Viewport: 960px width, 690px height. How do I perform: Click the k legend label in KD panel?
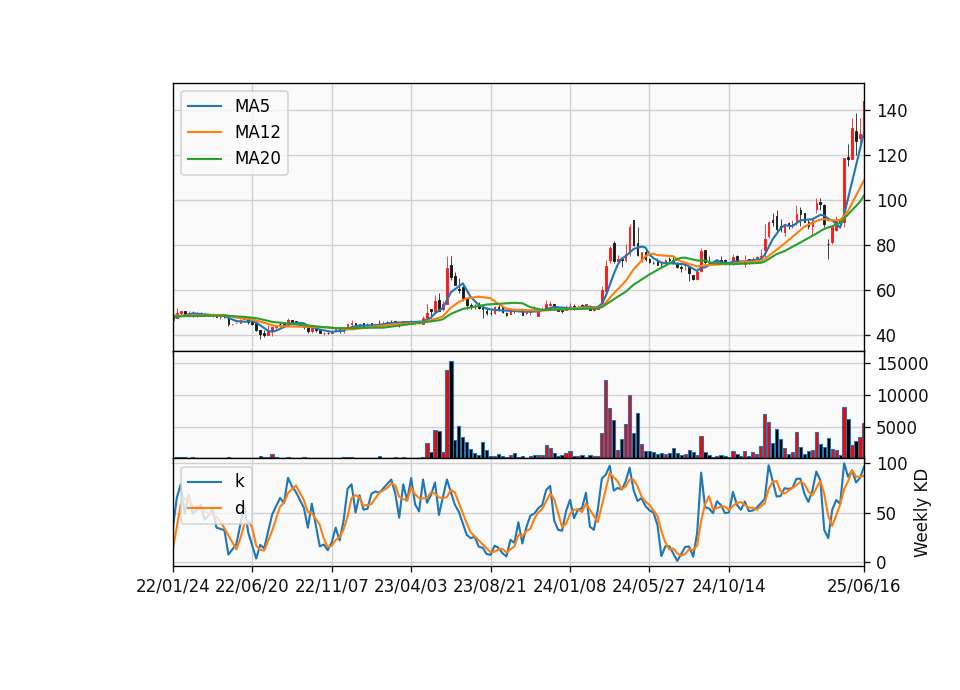coord(239,481)
